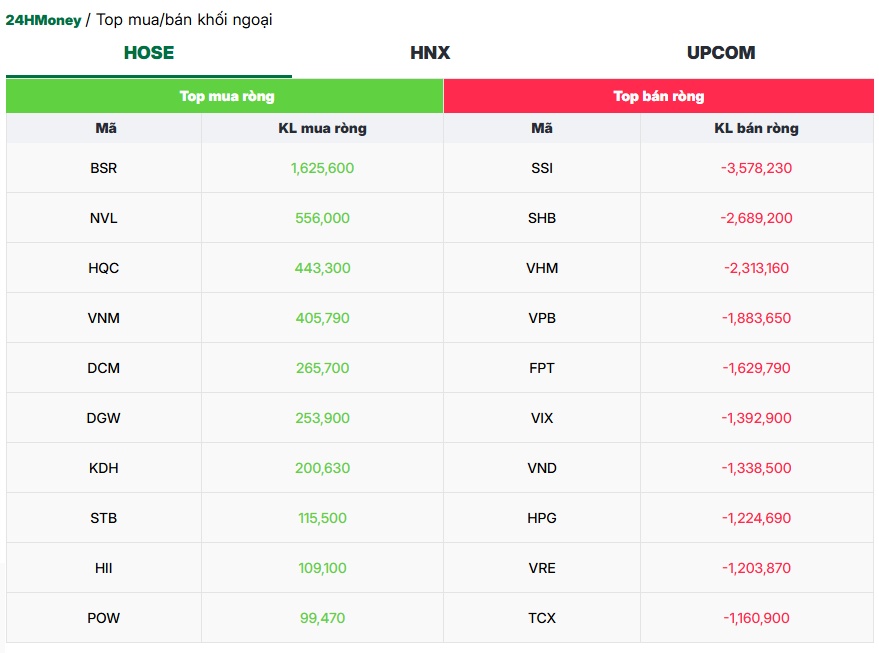Click POW net buy volume 99,470
This screenshot has height=653, width=879.
pyautogui.click(x=322, y=618)
